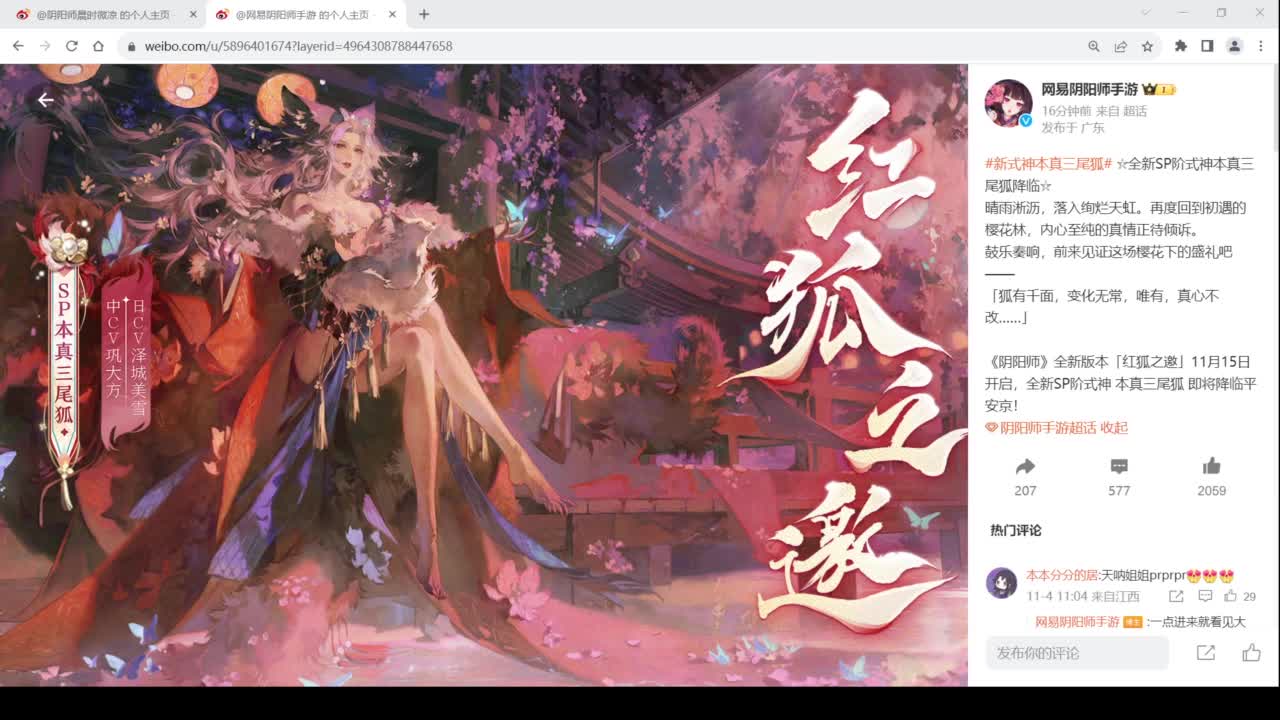Image resolution: width=1280 pixels, height=720 pixels.
Task: Open the 阴阳师手游超话 link
Action: [1040, 428]
